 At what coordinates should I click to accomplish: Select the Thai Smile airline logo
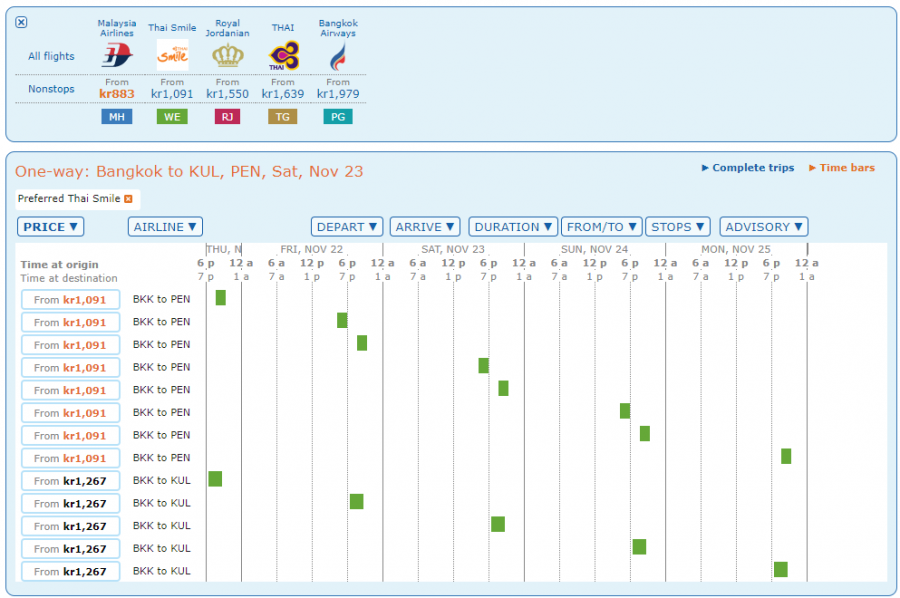click(x=172, y=55)
